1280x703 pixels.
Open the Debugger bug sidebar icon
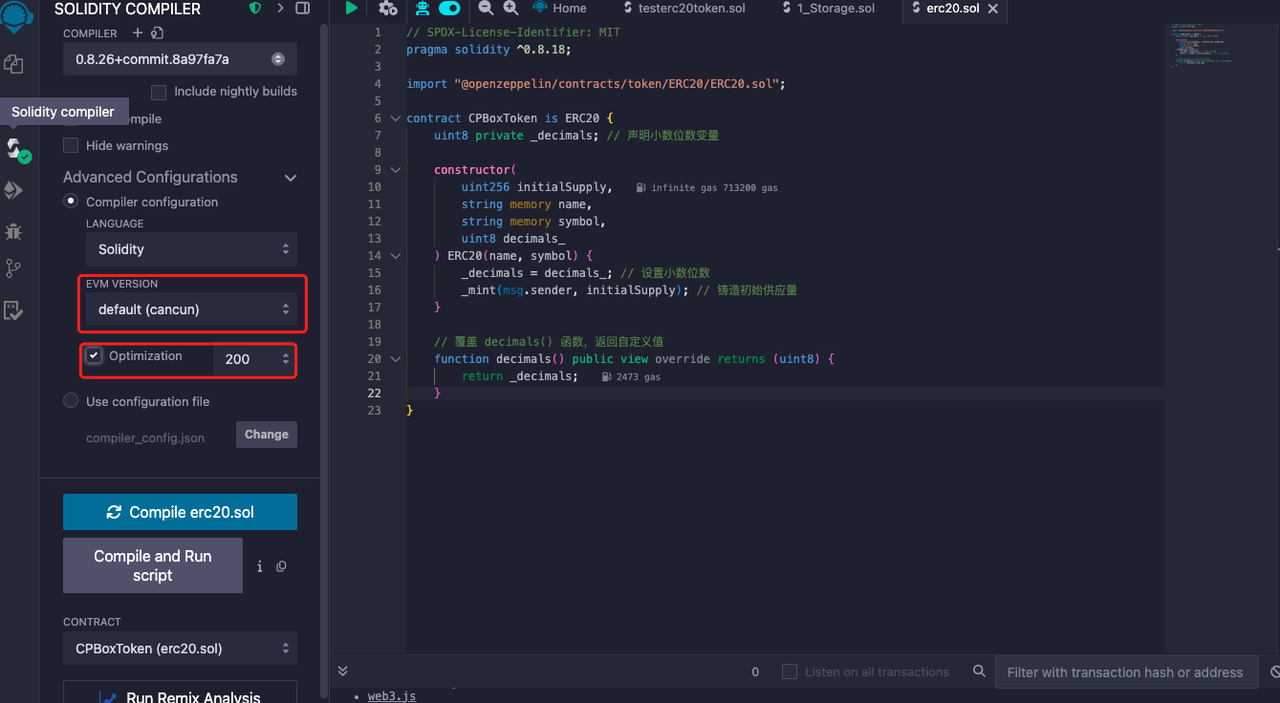(14, 231)
